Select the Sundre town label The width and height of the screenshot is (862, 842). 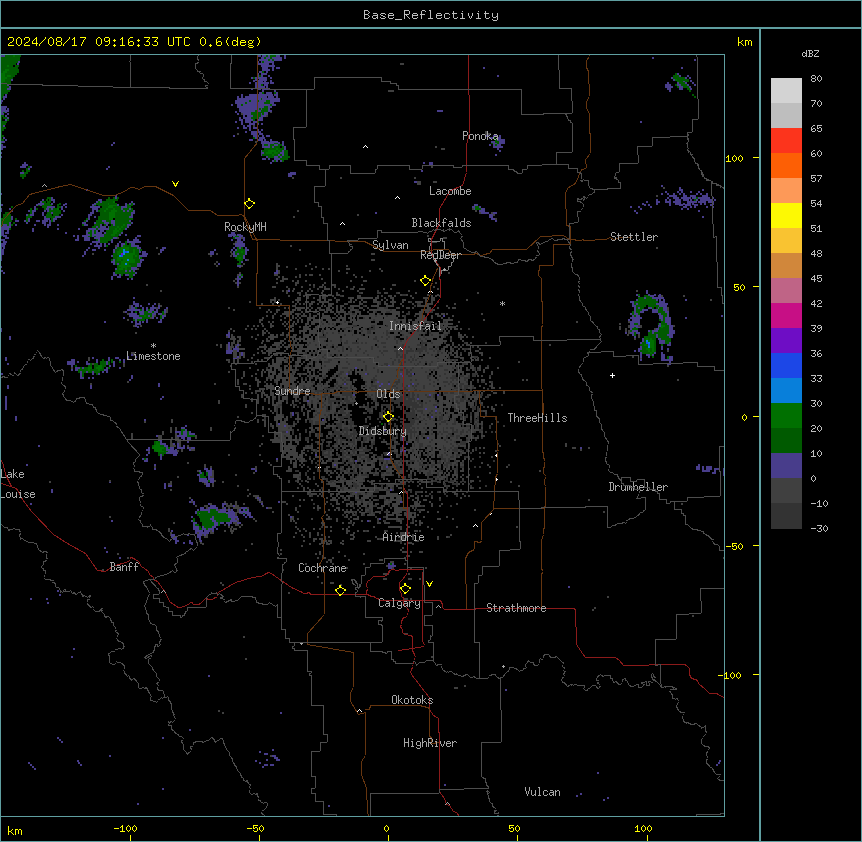pos(292,391)
